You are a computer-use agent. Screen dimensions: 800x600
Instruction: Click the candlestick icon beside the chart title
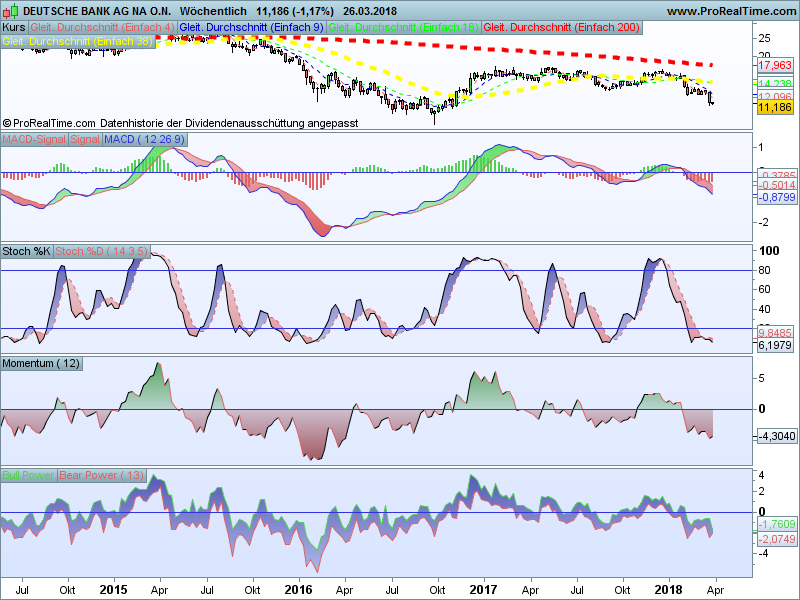10,11
